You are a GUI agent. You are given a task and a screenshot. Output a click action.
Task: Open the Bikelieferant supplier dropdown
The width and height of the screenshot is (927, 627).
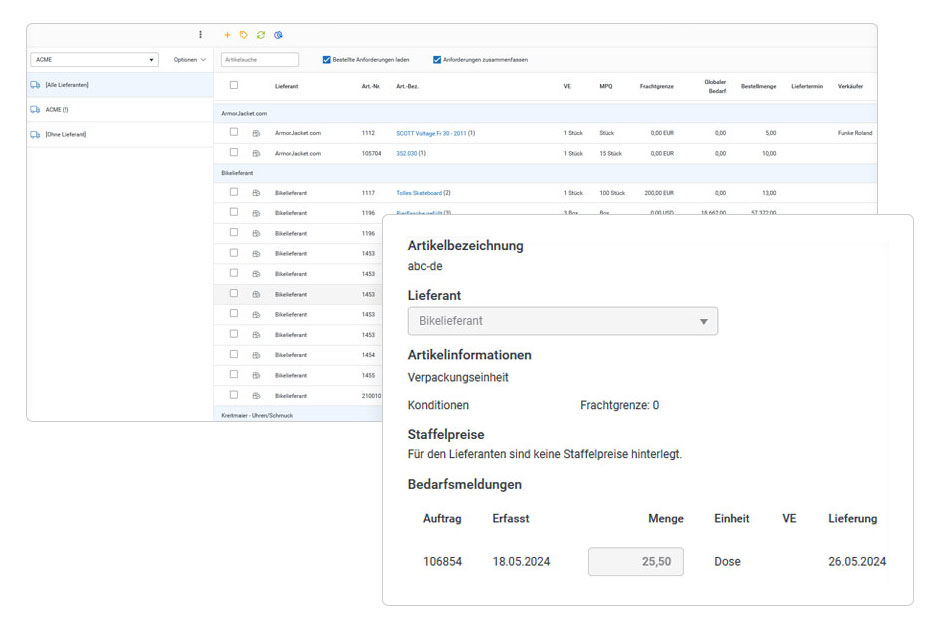tap(562, 321)
